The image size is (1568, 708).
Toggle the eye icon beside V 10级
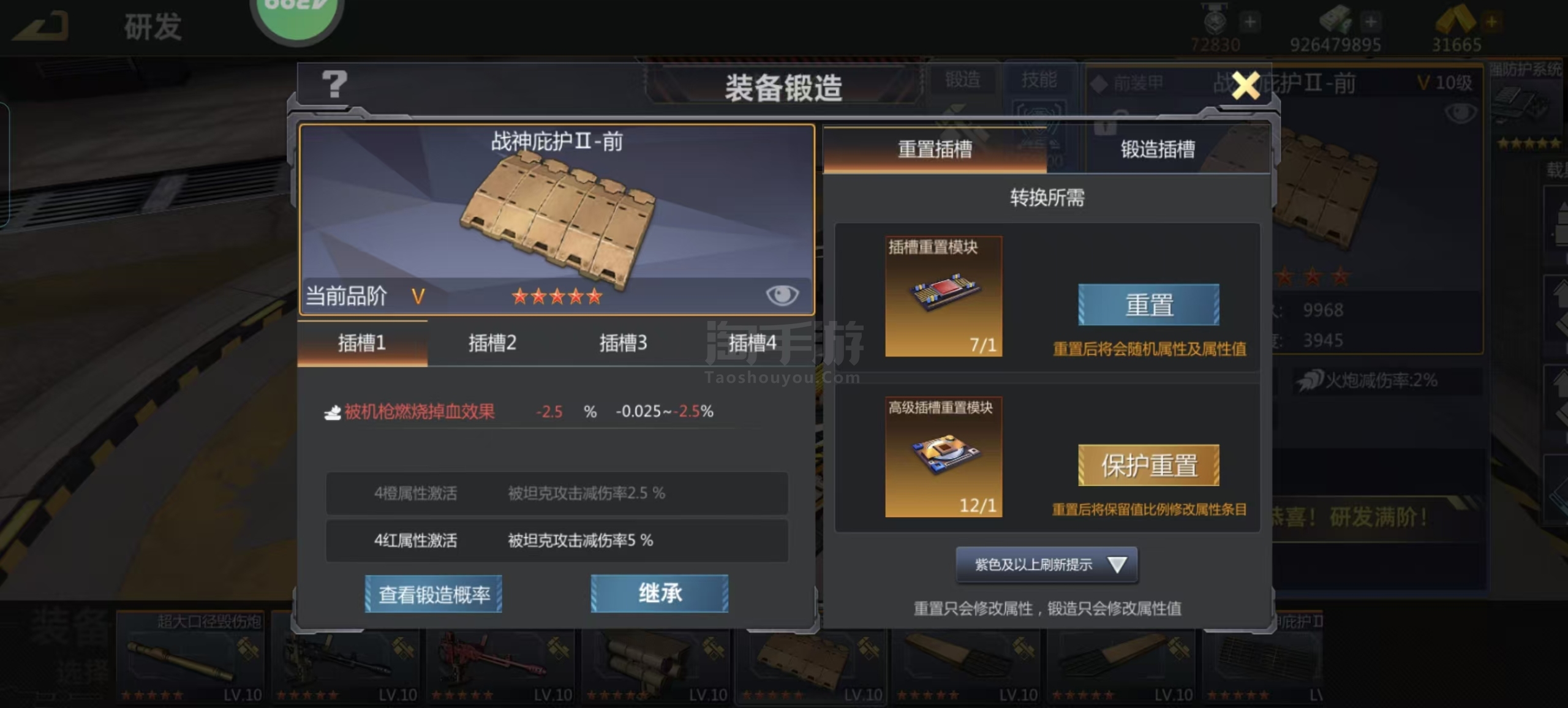pos(1460,112)
